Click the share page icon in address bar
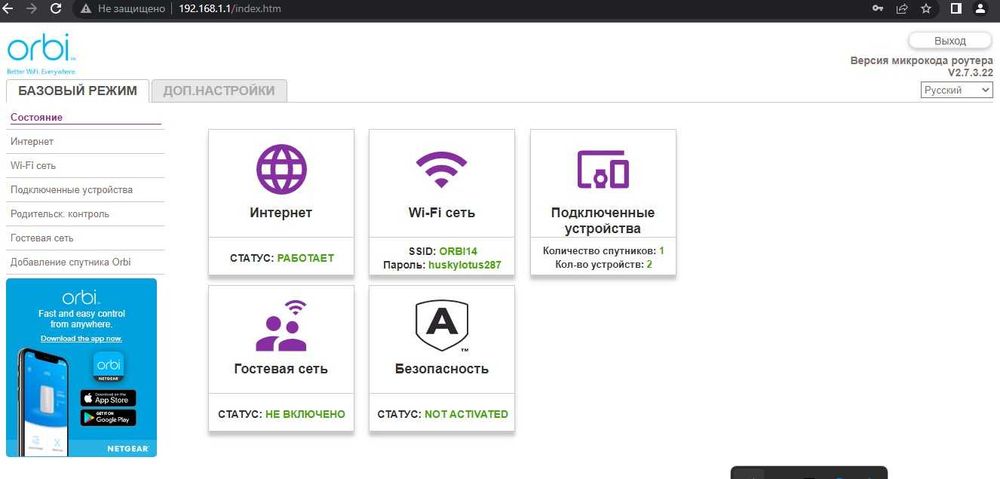The height and width of the screenshot is (479, 1000). point(902,9)
